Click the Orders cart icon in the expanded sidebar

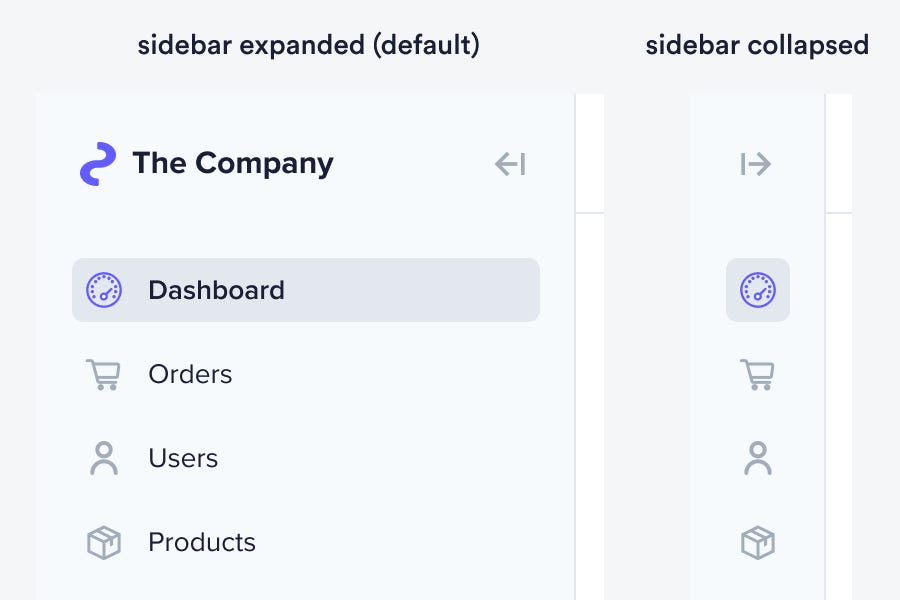coord(103,374)
